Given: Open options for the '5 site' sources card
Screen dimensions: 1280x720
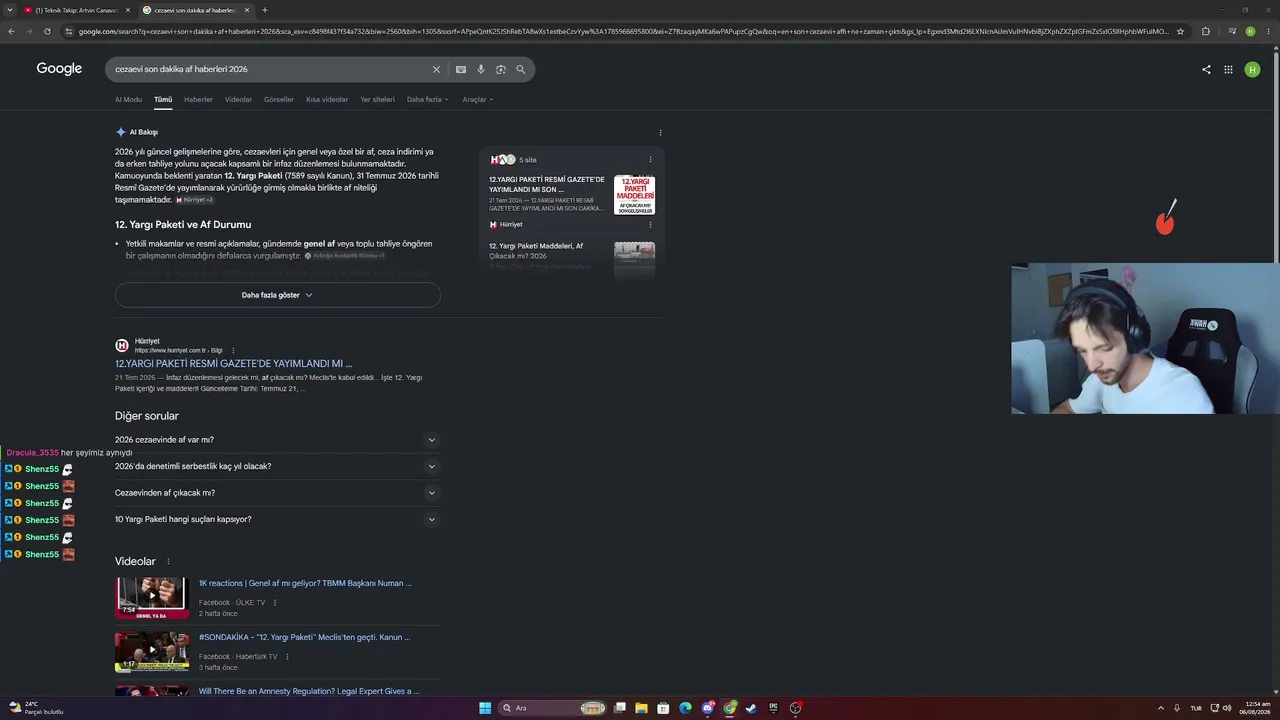Looking at the screenshot, I should click(x=650, y=160).
